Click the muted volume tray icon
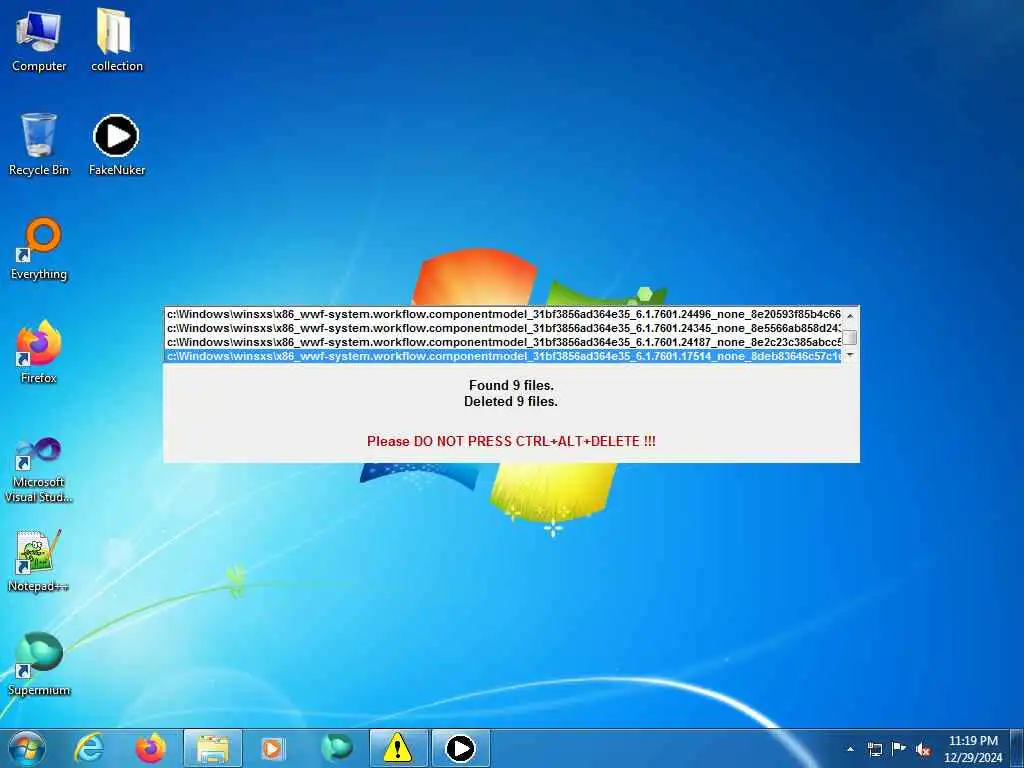The width and height of the screenshot is (1024, 768). [923, 749]
